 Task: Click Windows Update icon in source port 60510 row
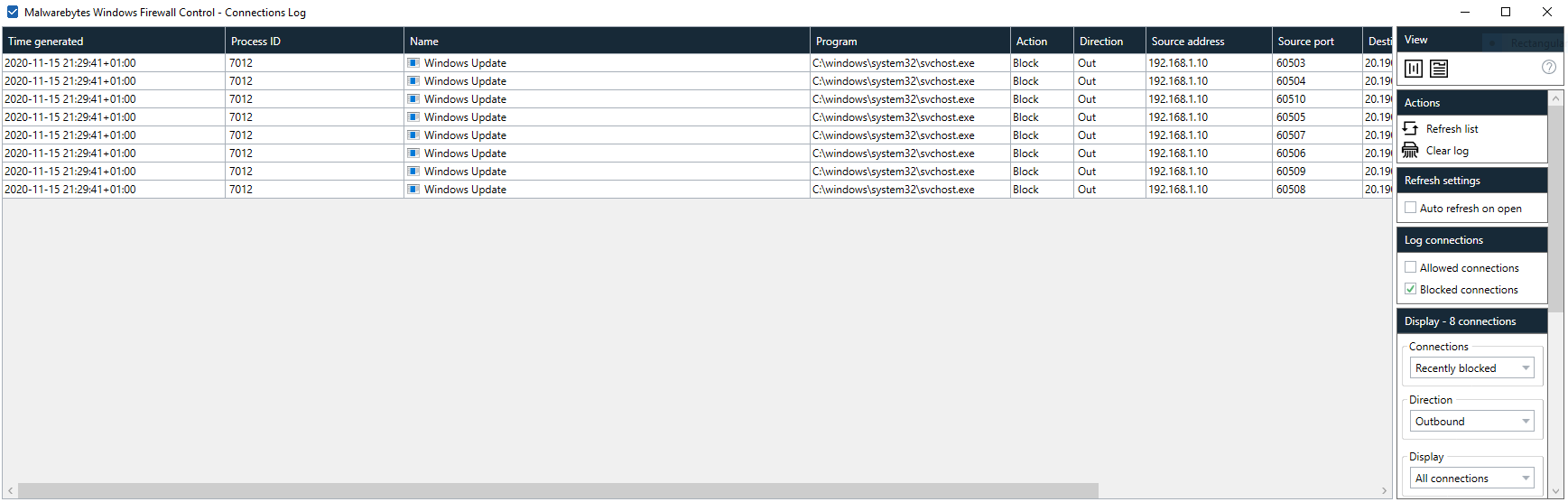413,99
